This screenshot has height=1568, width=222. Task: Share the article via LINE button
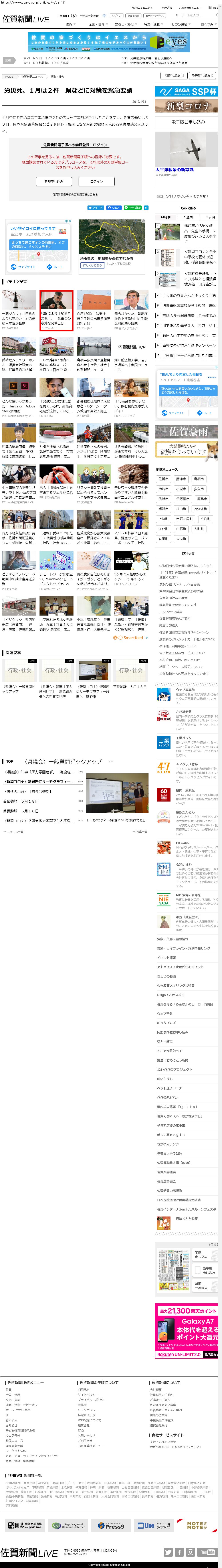click(x=133, y=207)
